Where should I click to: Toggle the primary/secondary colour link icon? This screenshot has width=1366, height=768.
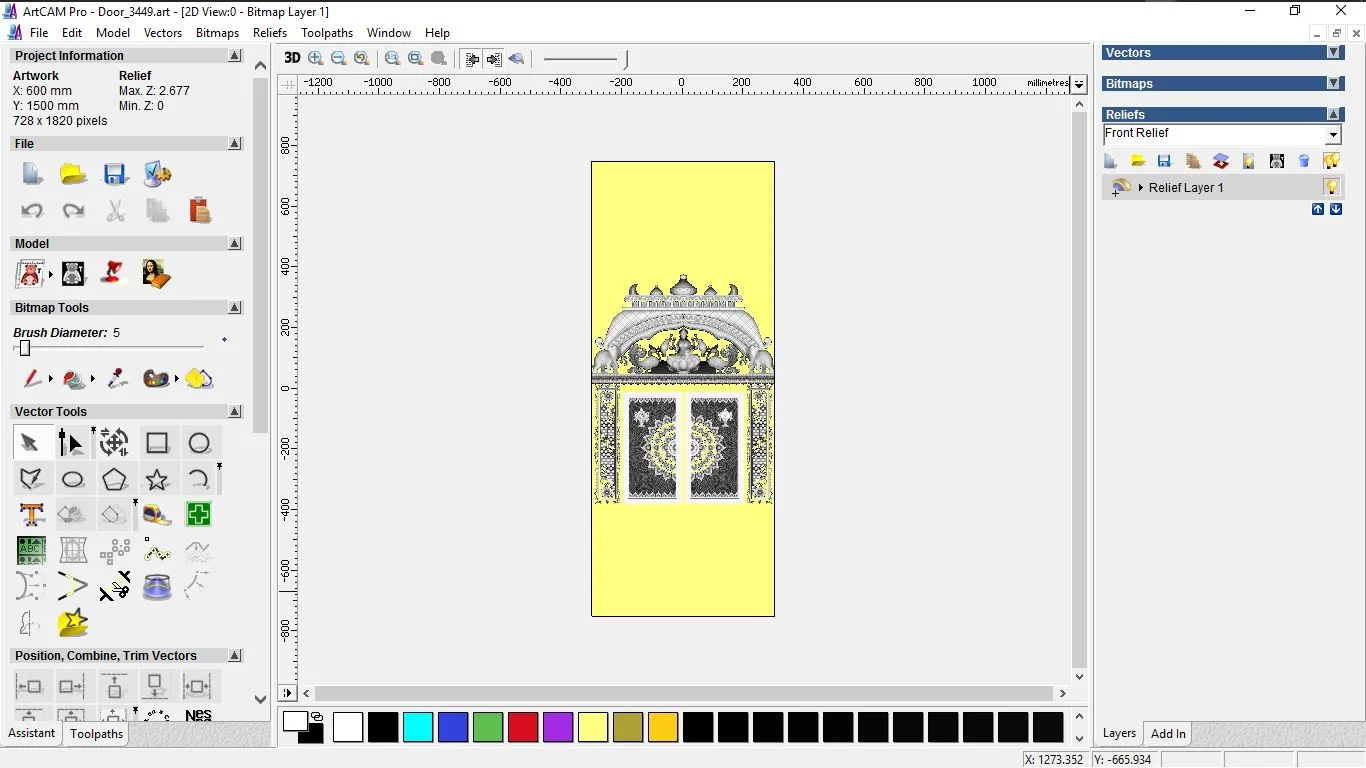317,716
